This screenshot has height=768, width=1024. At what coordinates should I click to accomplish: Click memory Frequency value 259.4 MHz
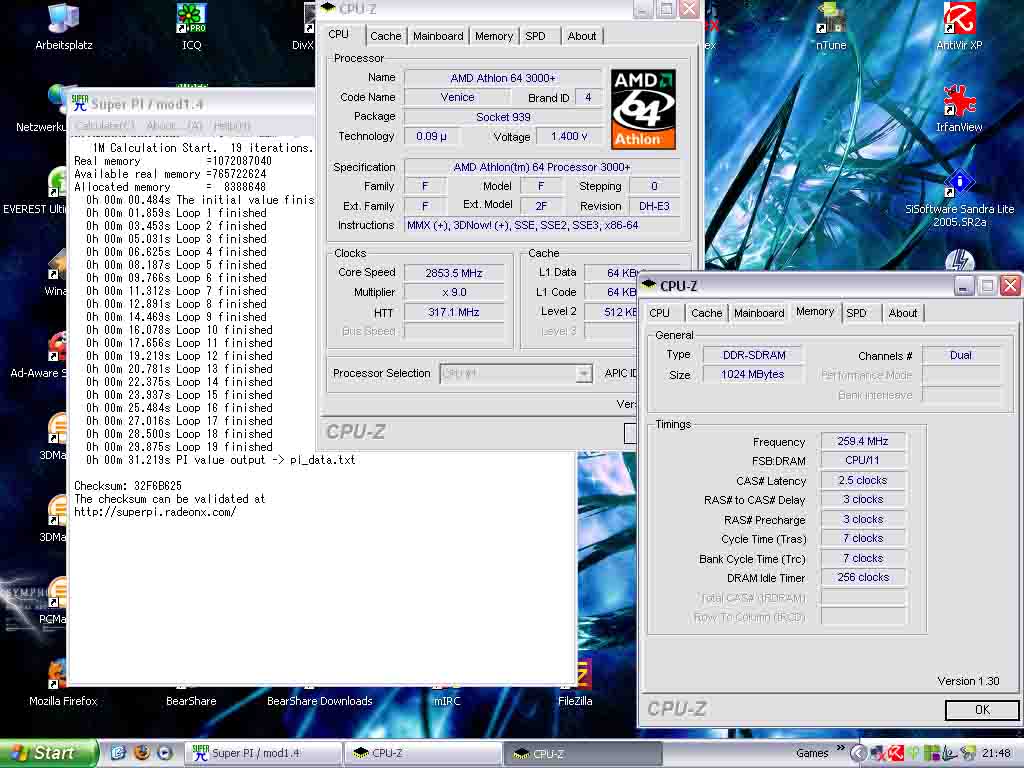click(x=863, y=441)
